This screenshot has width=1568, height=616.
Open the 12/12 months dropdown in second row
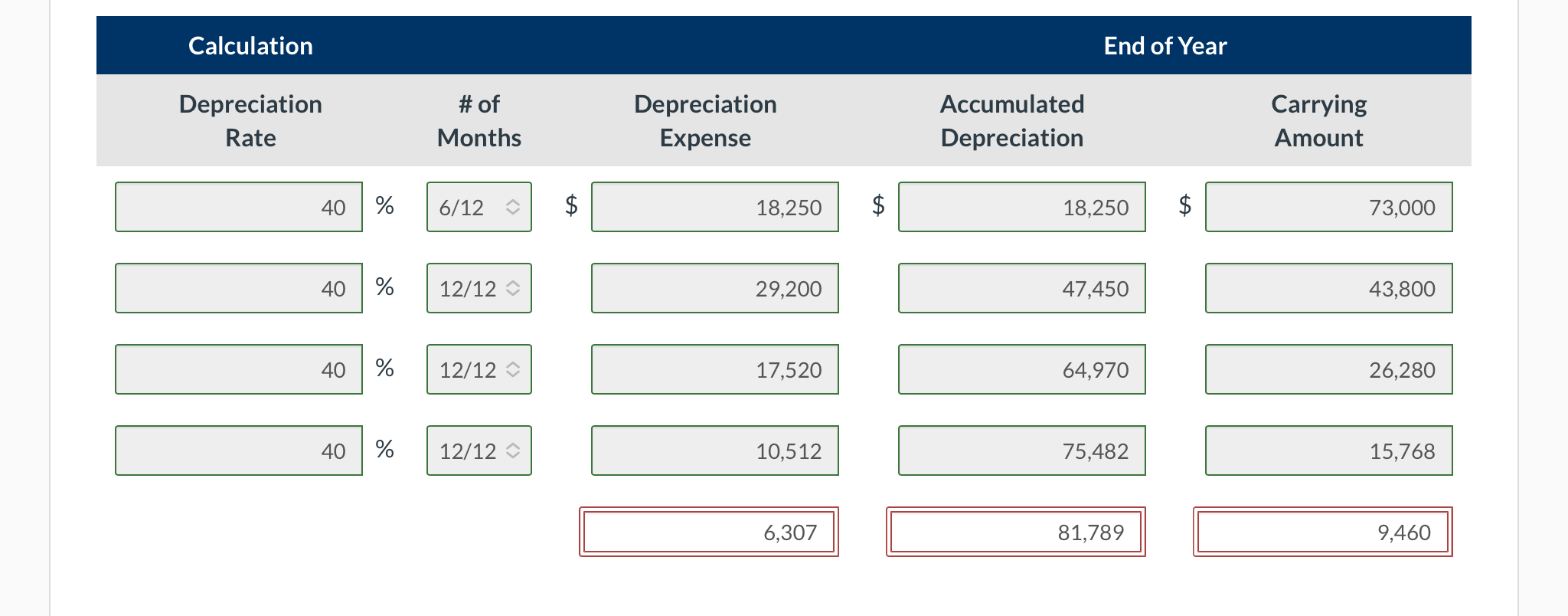pyautogui.click(x=478, y=288)
